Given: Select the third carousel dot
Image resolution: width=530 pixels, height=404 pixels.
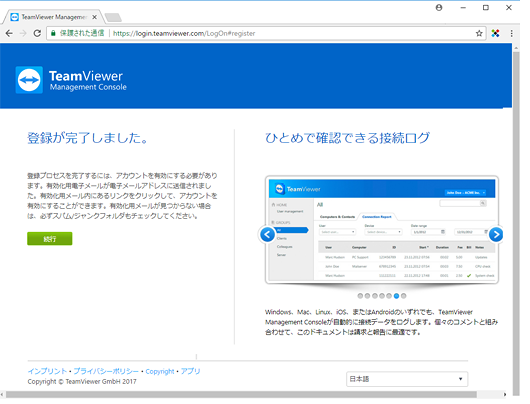Looking at the screenshot, I should 375,296.
